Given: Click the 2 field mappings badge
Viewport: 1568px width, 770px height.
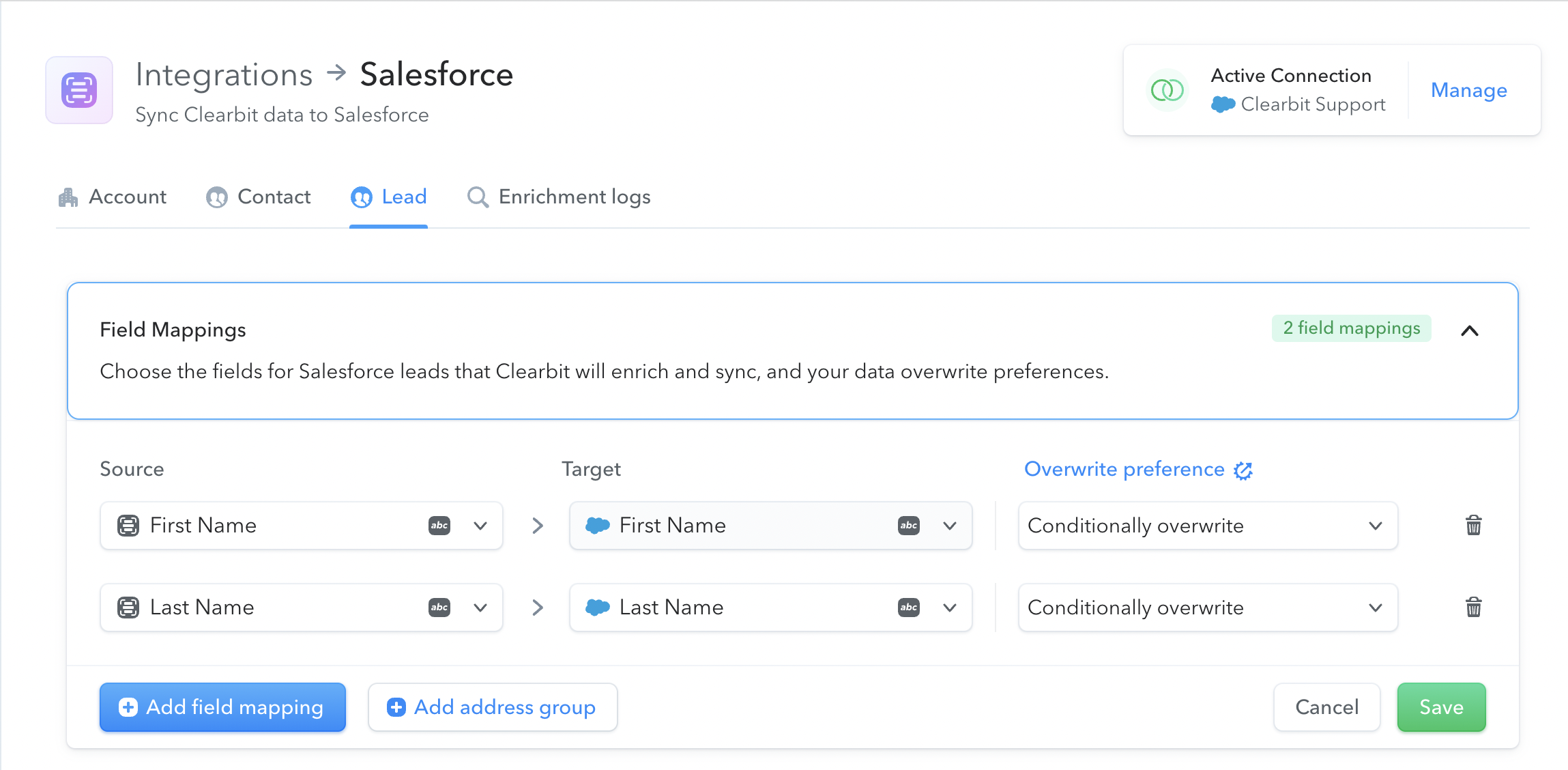Looking at the screenshot, I should (x=1351, y=328).
